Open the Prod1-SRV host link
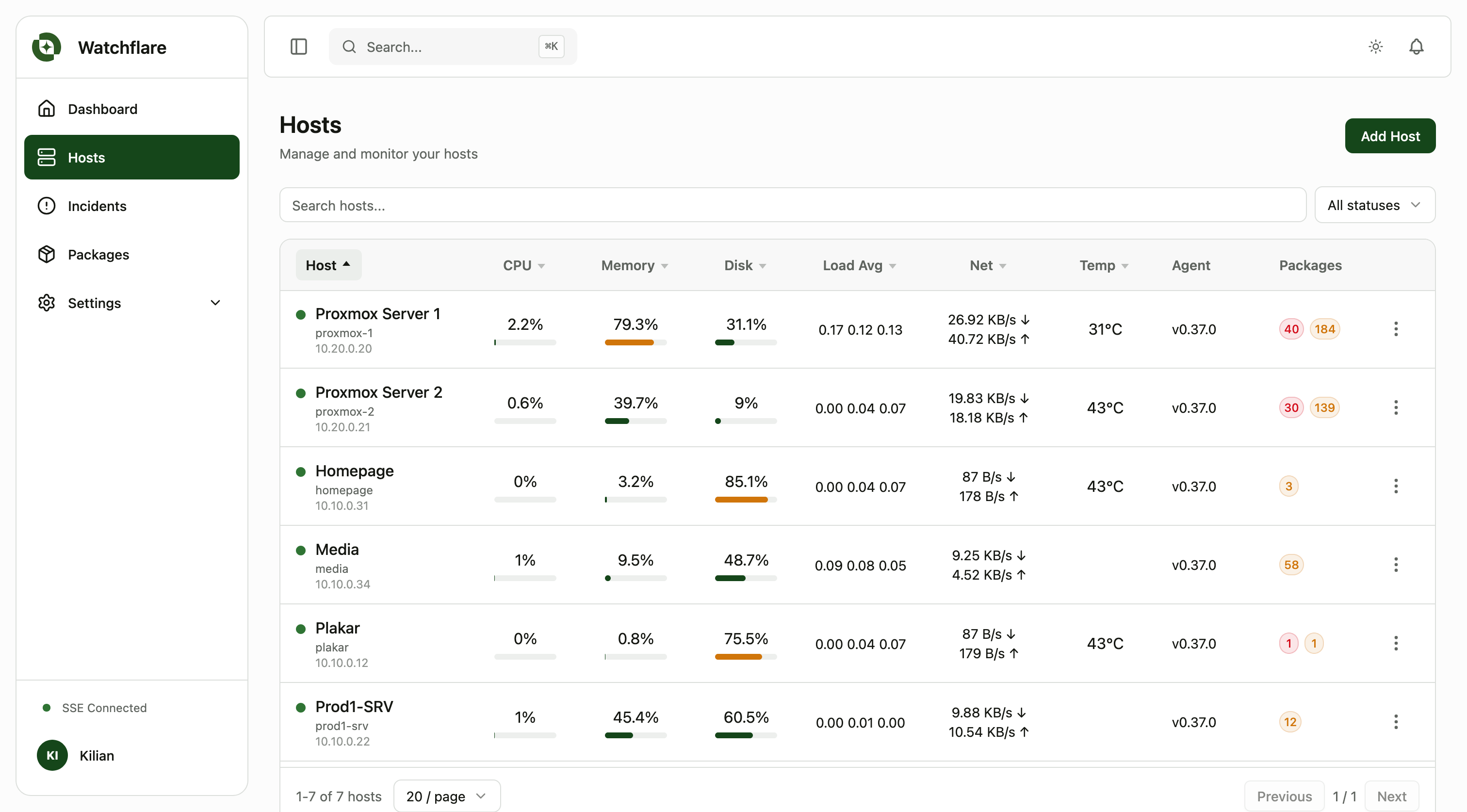The width and height of the screenshot is (1467, 812). pyautogui.click(x=354, y=707)
